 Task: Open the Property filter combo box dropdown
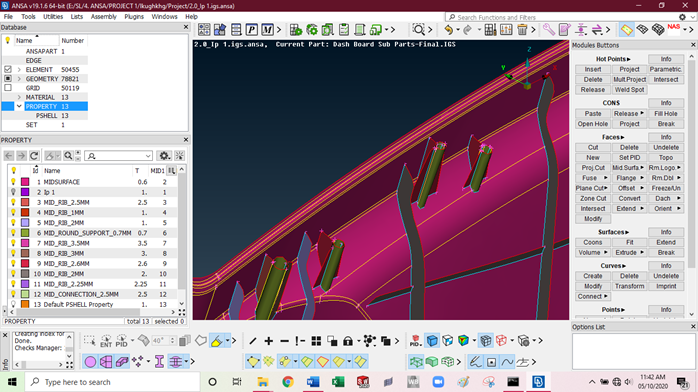(x=148, y=156)
